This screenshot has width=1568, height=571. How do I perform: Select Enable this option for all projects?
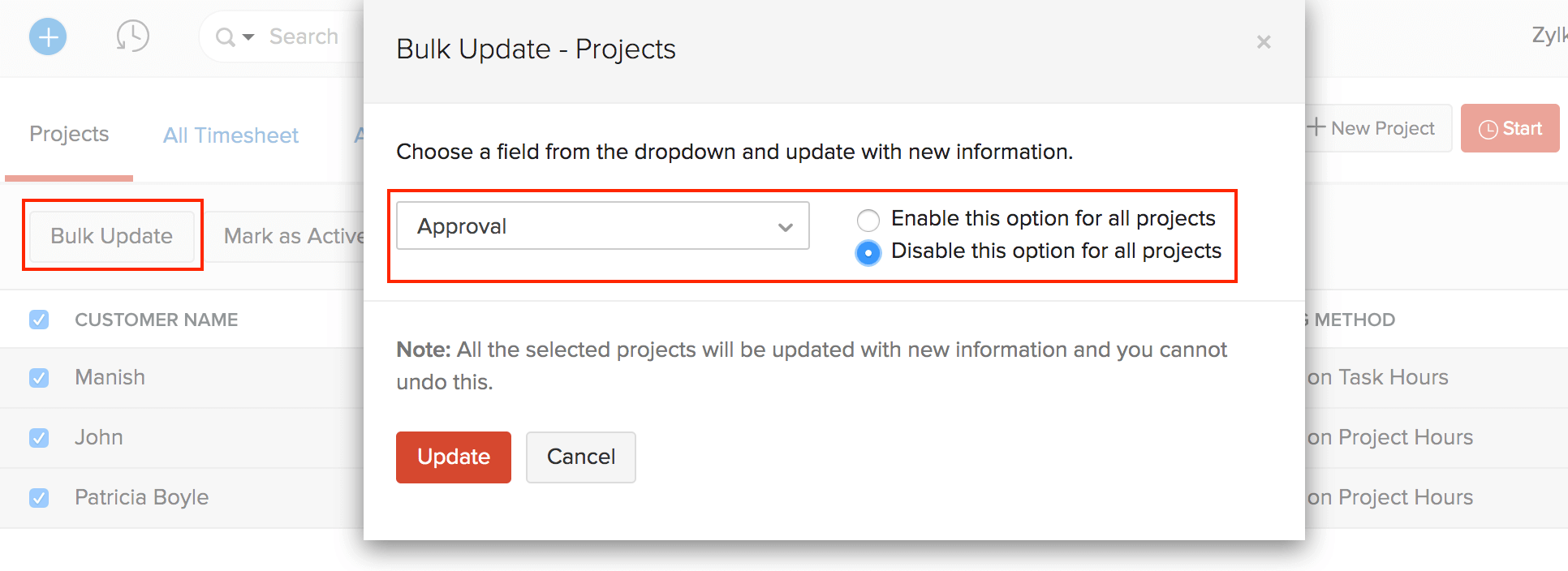click(x=868, y=220)
